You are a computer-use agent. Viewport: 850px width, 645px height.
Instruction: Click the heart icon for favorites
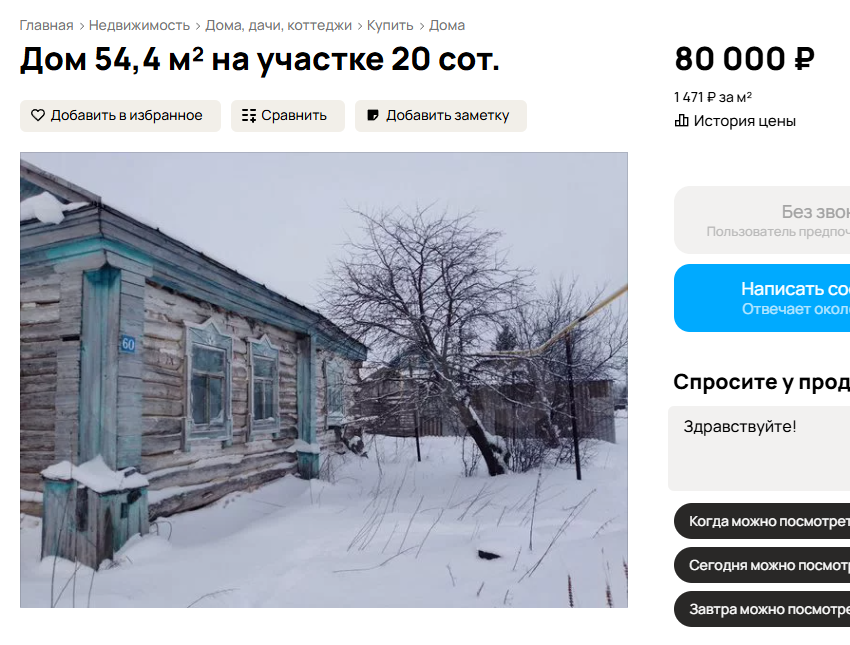[x=37, y=115]
